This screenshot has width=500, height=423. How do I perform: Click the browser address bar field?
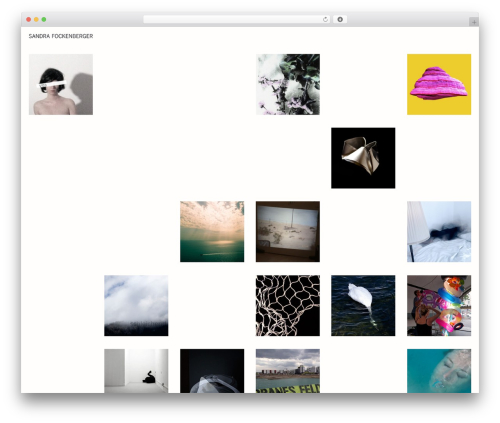click(x=237, y=20)
